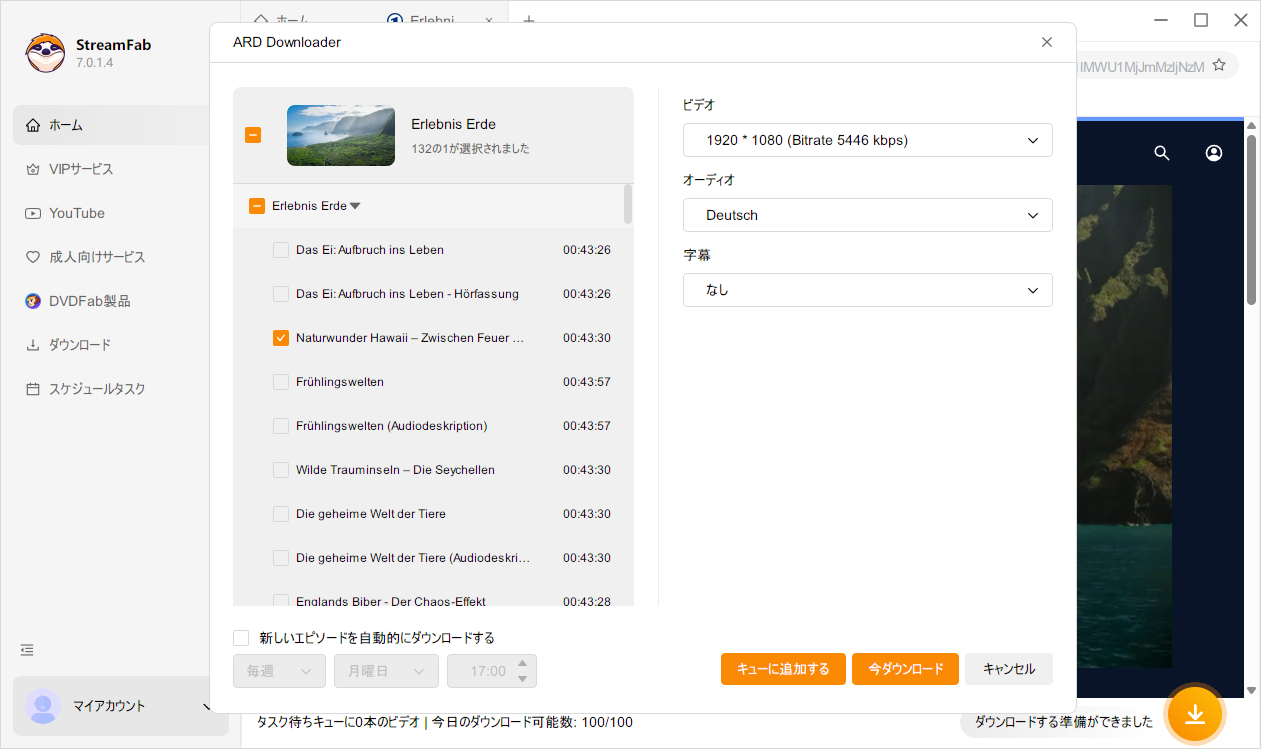Check the Frühlingswelten episode
The height and width of the screenshot is (749, 1261).
point(281,381)
